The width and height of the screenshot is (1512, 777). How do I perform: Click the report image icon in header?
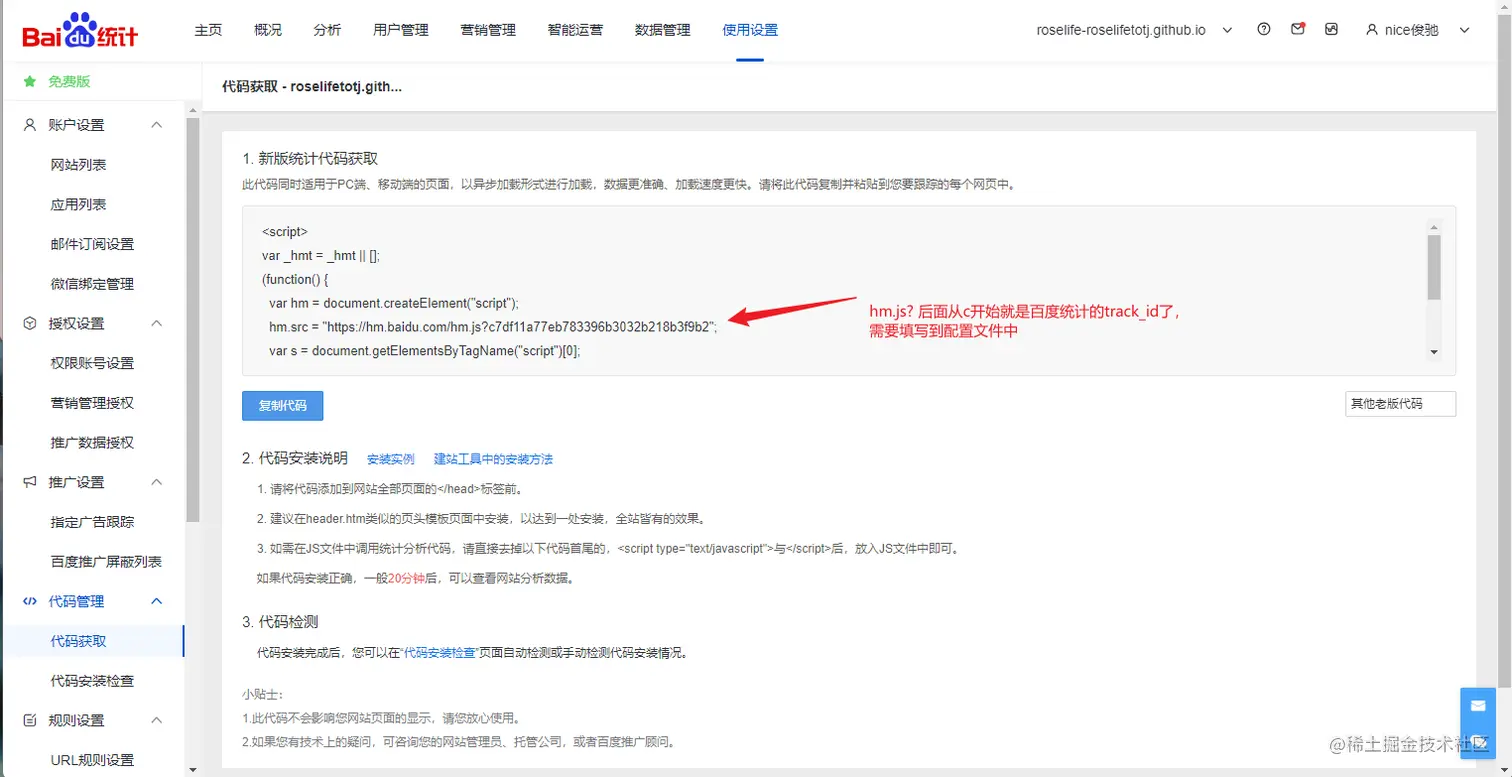pyautogui.click(x=1331, y=30)
